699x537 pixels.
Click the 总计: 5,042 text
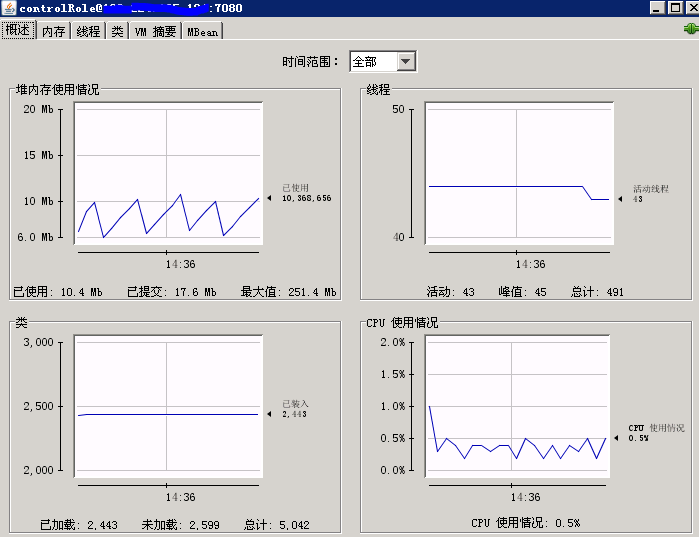point(277,525)
